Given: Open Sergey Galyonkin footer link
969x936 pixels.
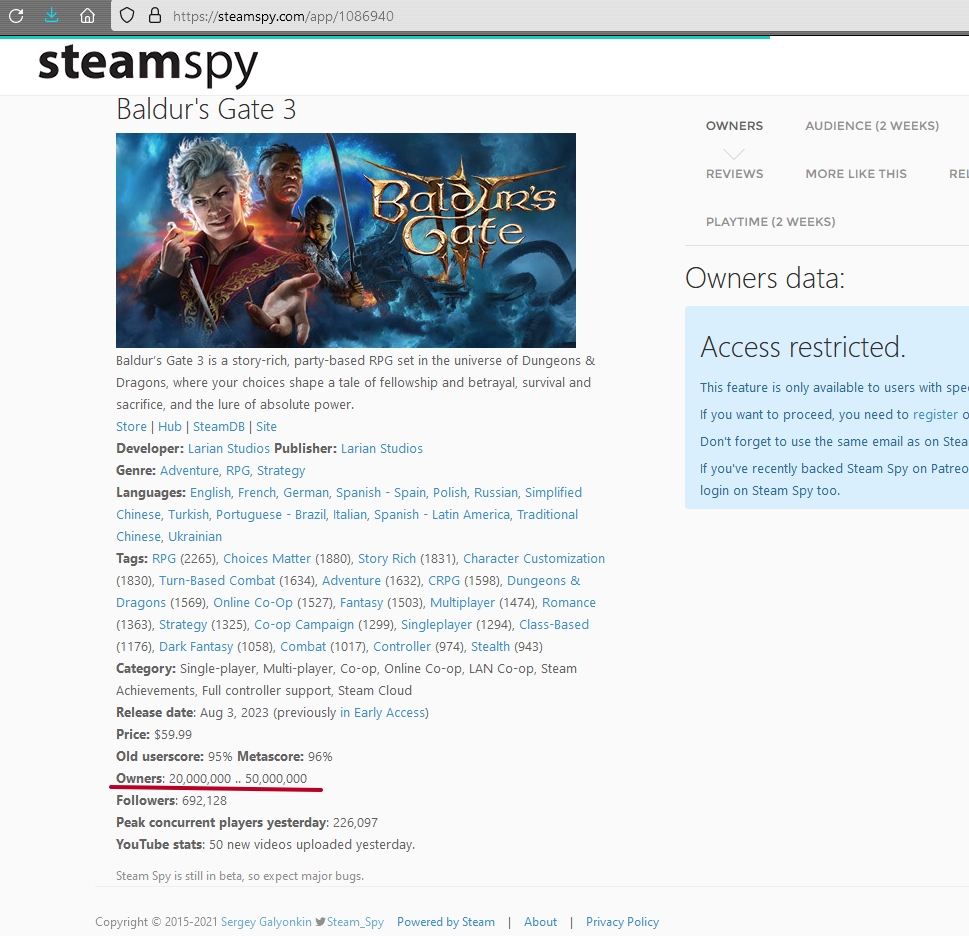Looking at the screenshot, I should pos(266,922).
